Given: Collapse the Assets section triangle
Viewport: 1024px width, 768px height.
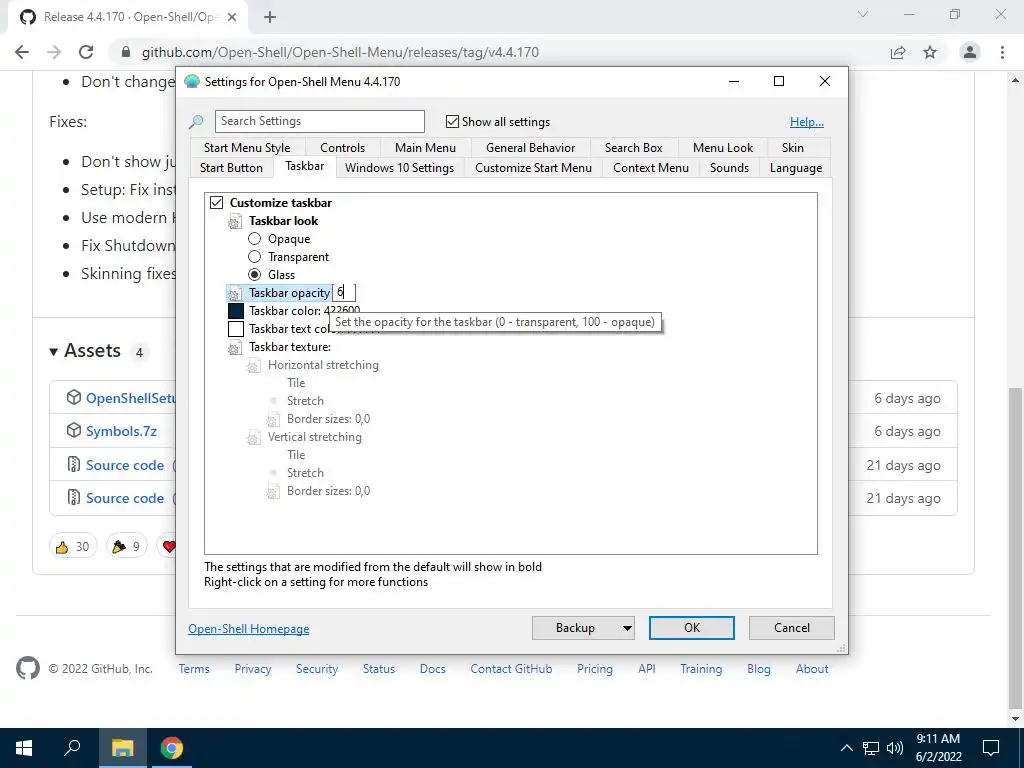Looking at the screenshot, I should pyautogui.click(x=54, y=351).
